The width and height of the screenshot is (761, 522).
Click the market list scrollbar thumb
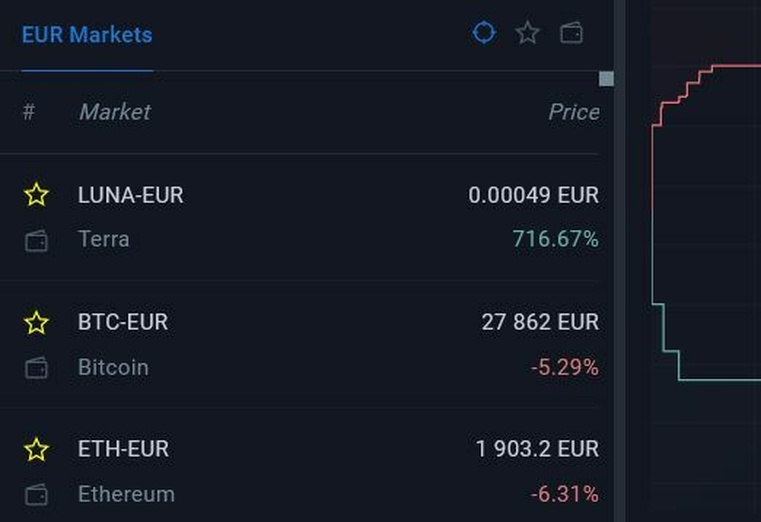tap(606, 79)
